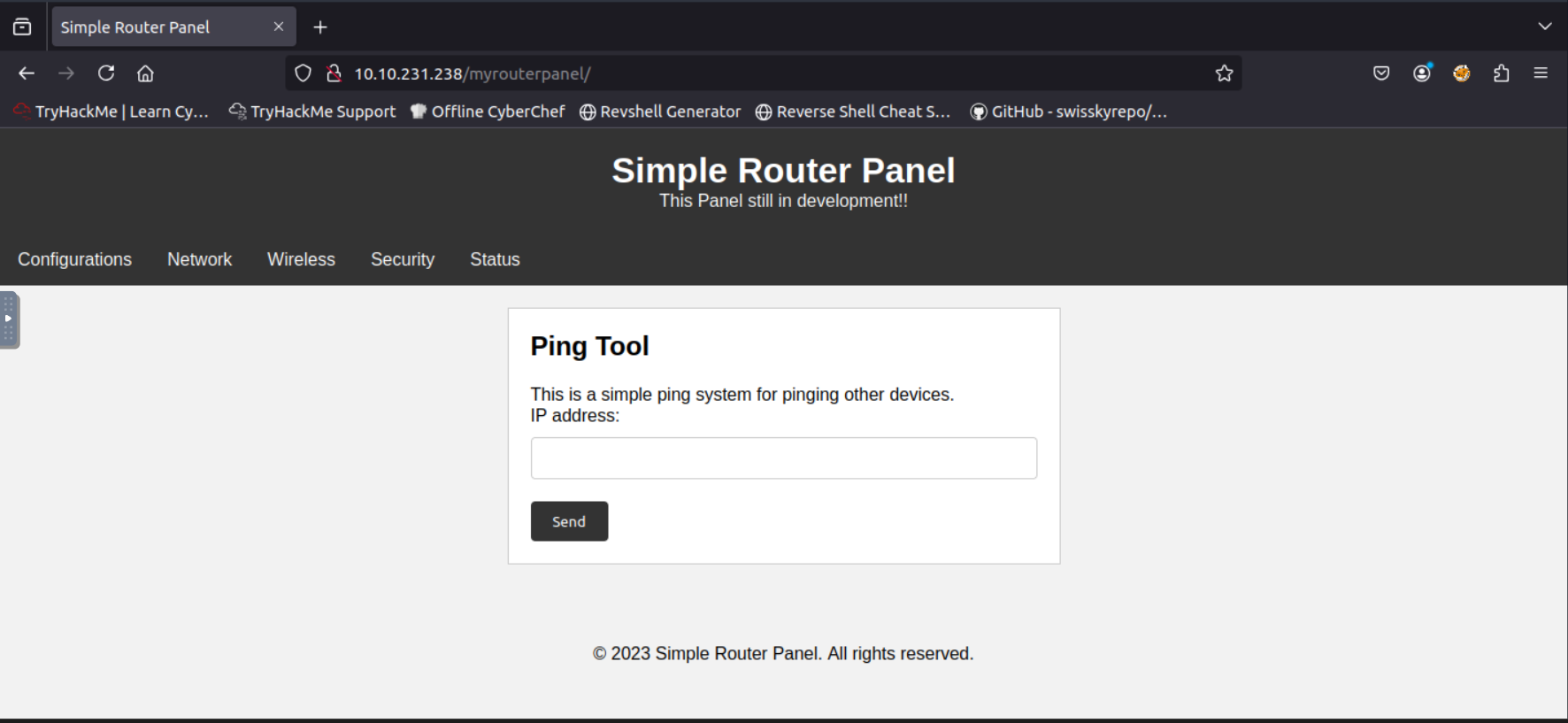The image size is (1568, 723).
Task: Expand the list all tabs chevron
Action: [1544, 27]
